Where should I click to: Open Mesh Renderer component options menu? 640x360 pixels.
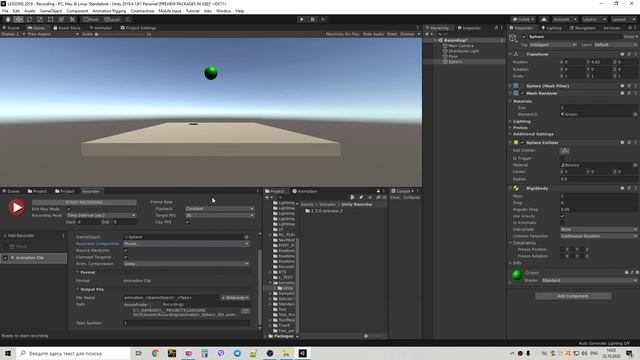click(636, 93)
